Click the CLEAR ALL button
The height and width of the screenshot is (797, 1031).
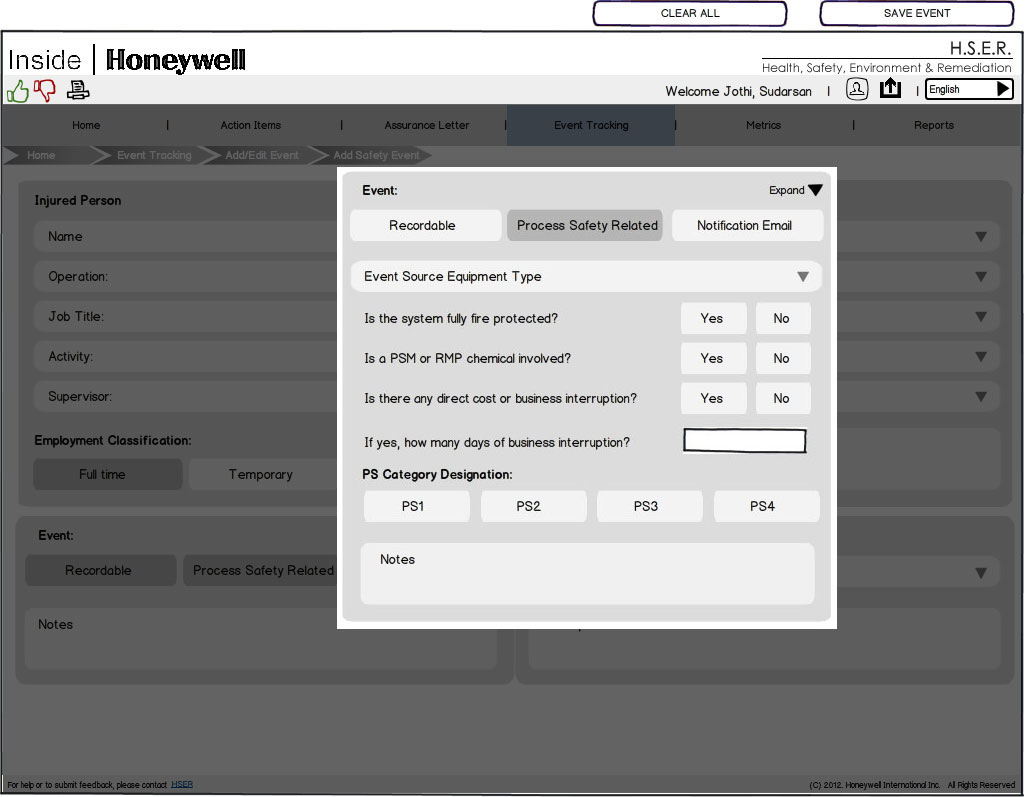690,14
